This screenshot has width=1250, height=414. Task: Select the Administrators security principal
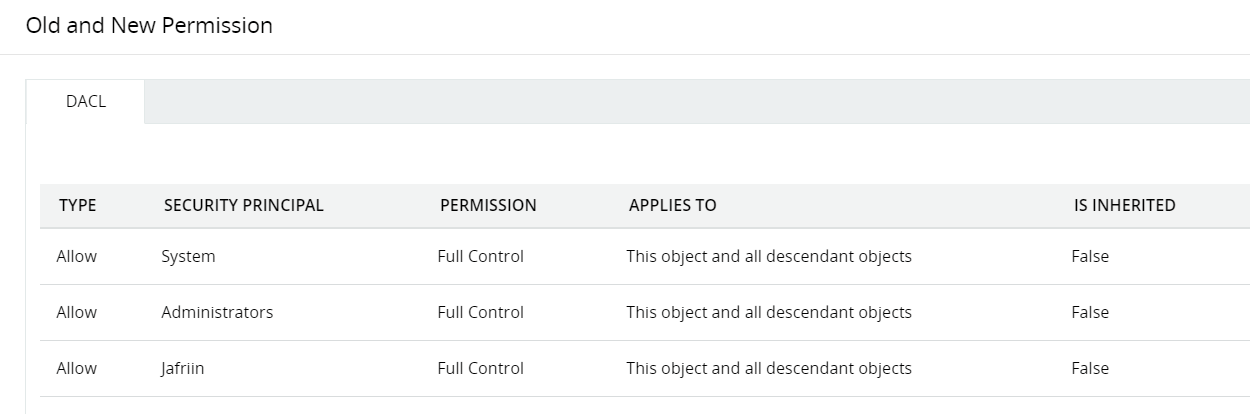click(217, 312)
